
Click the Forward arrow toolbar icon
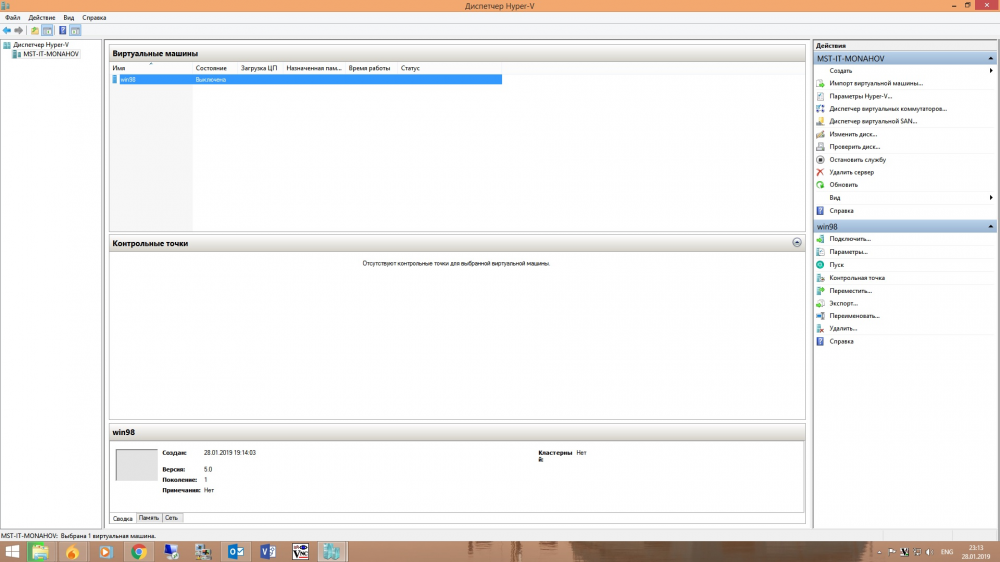[x=18, y=31]
